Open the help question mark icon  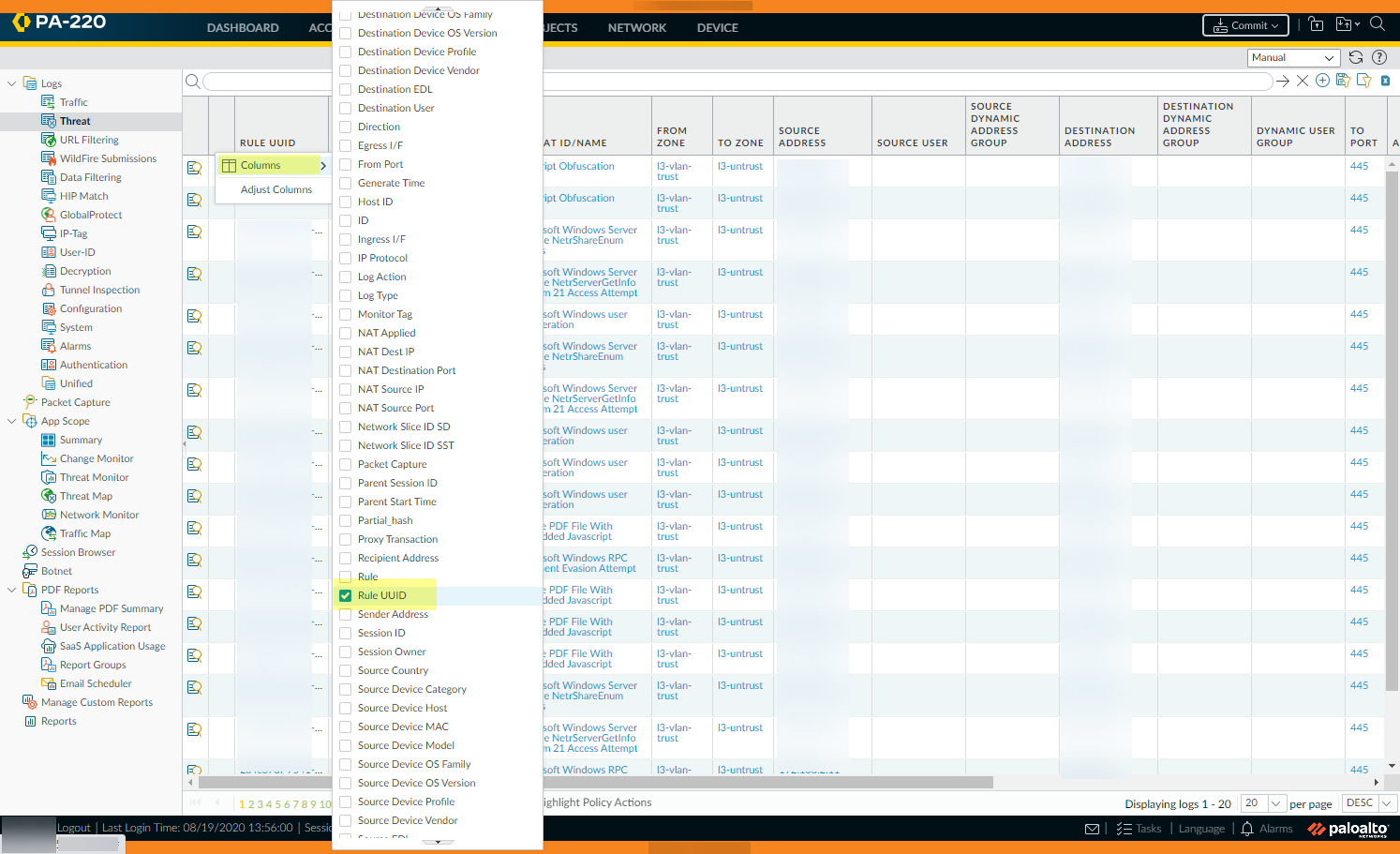[1379, 57]
